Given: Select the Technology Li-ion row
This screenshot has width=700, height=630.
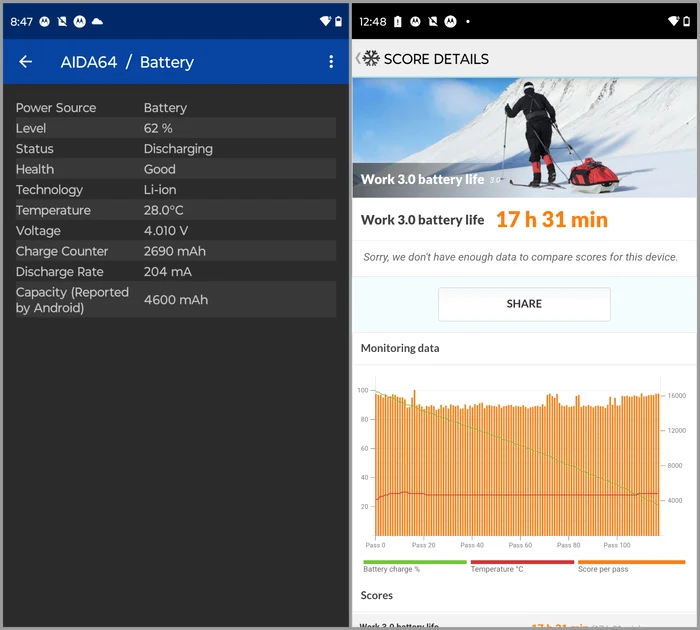Looking at the screenshot, I should tap(176, 190).
